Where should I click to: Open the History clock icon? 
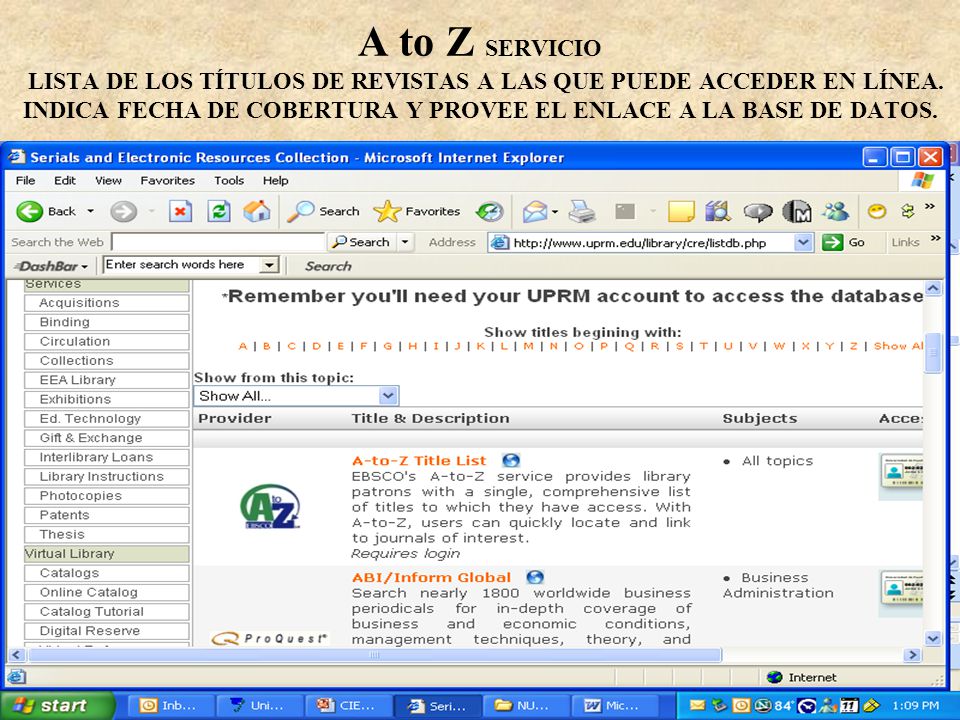(x=489, y=212)
